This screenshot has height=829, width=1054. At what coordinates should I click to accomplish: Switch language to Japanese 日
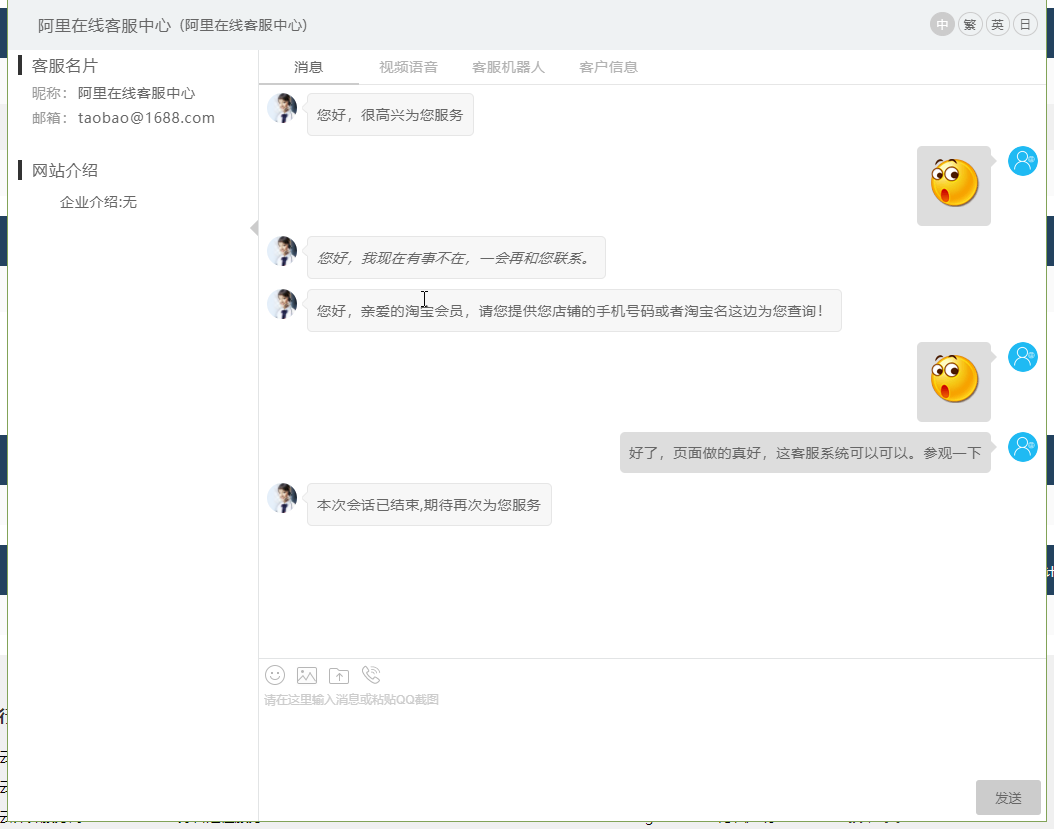(x=1025, y=25)
